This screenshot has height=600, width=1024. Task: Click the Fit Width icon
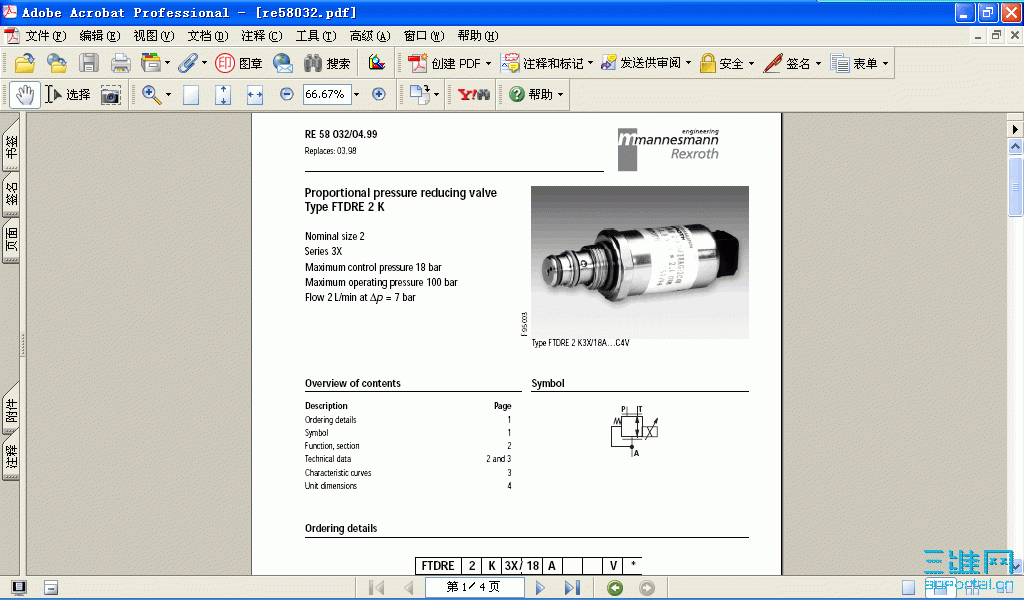pyautogui.click(x=255, y=95)
